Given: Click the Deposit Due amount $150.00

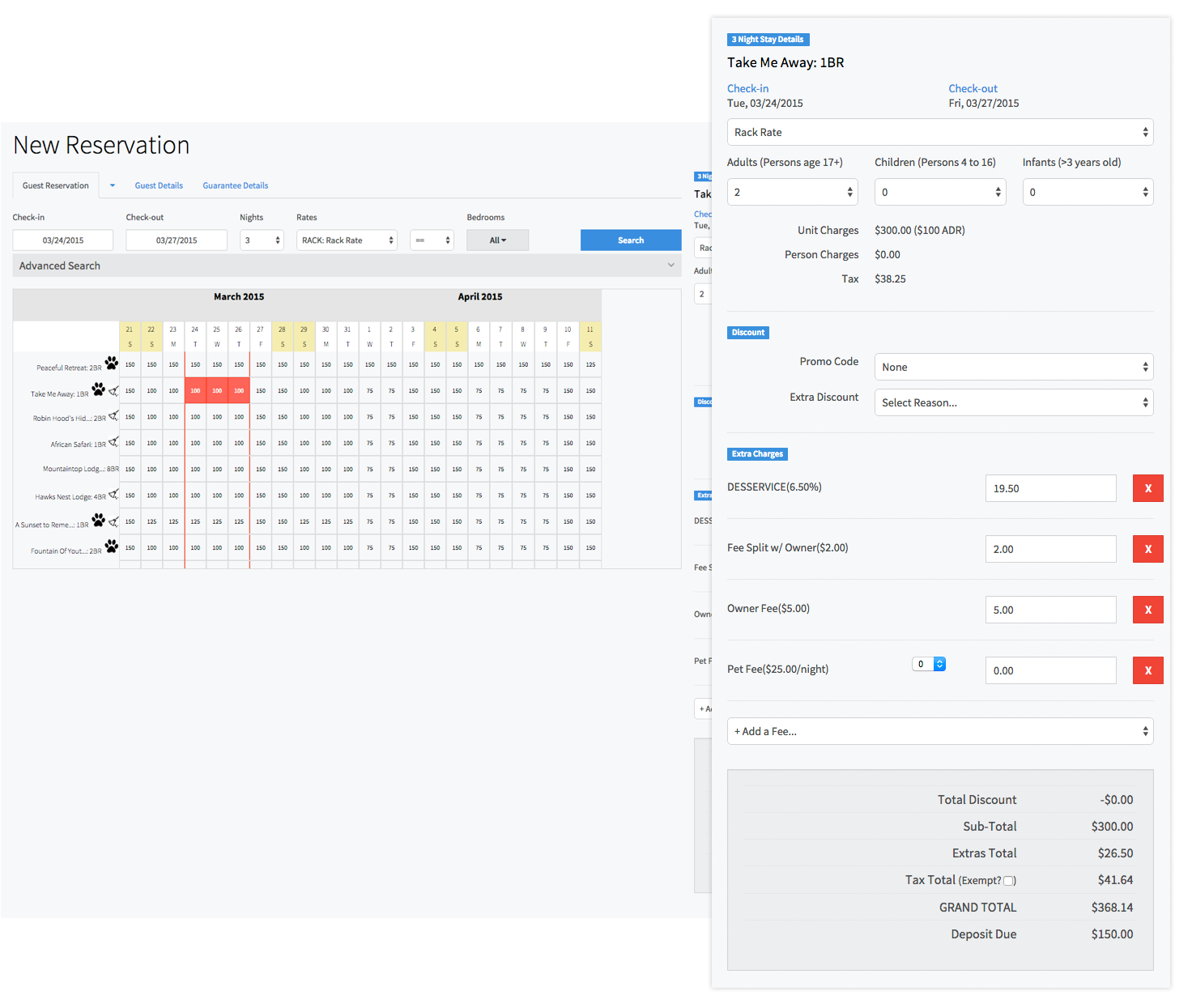Looking at the screenshot, I should point(1112,934).
